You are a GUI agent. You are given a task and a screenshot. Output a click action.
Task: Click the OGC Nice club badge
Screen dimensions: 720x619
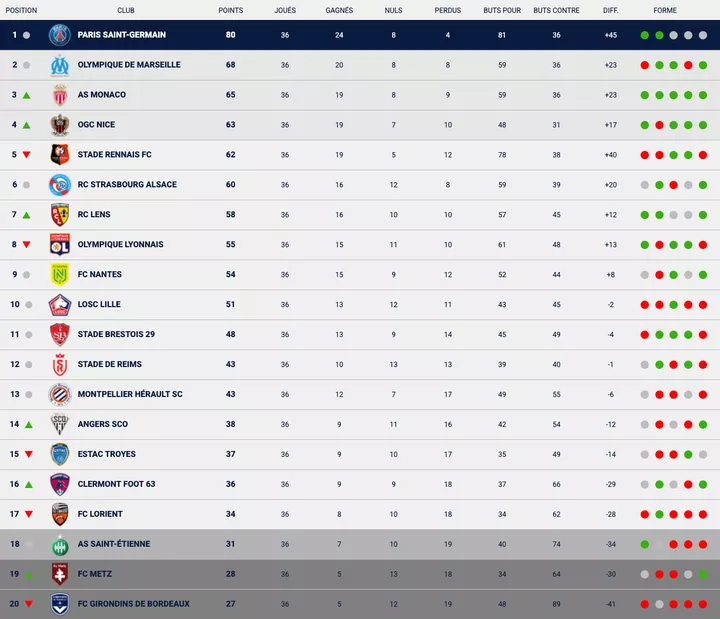(60, 125)
